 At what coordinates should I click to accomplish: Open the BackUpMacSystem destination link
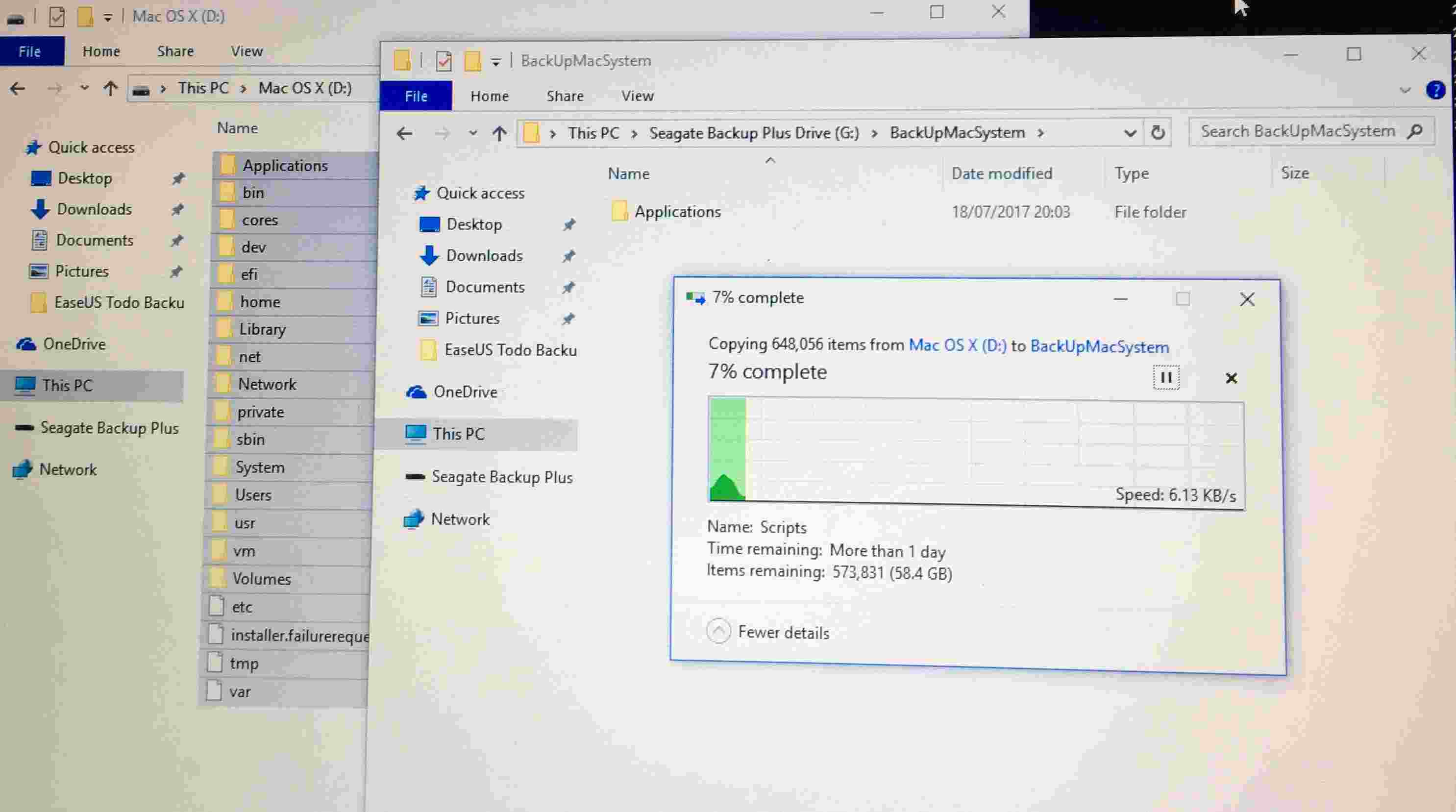(1099, 346)
